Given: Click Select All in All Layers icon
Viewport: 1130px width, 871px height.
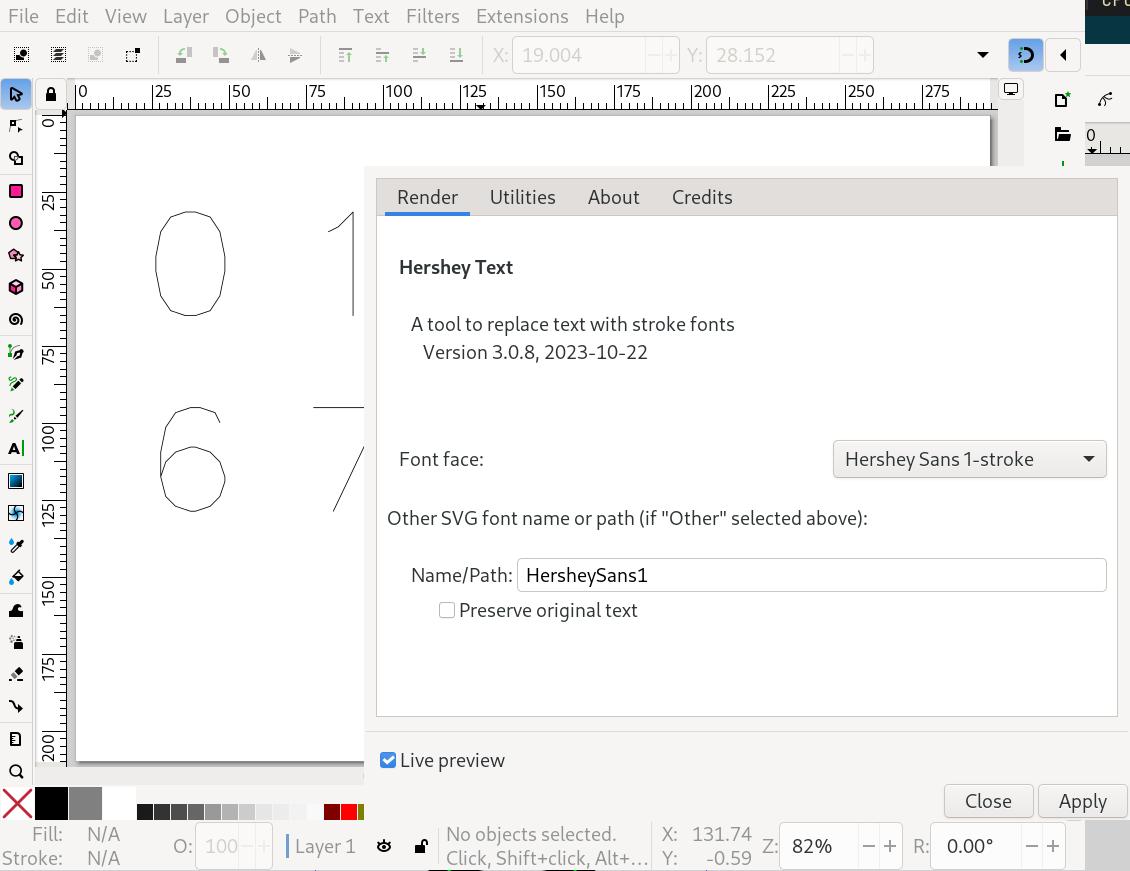Looking at the screenshot, I should click(58, 55).
